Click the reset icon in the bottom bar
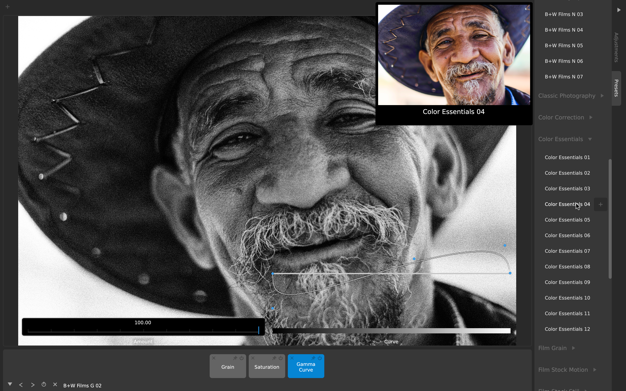The height and width of the screenshot is (391, 626). click(44, 385)
